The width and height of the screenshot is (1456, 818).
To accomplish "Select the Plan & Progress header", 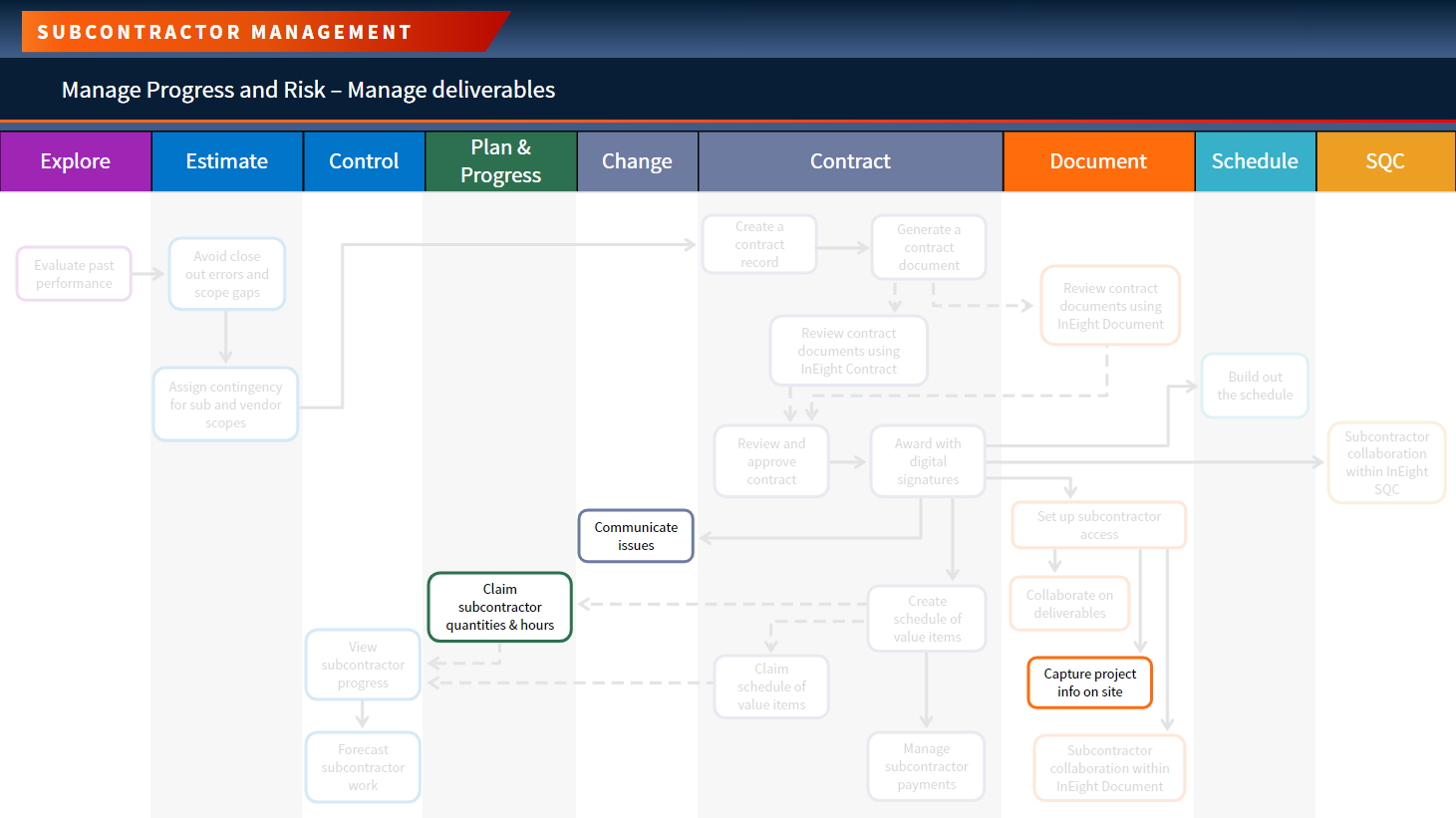I will [500, 161].
